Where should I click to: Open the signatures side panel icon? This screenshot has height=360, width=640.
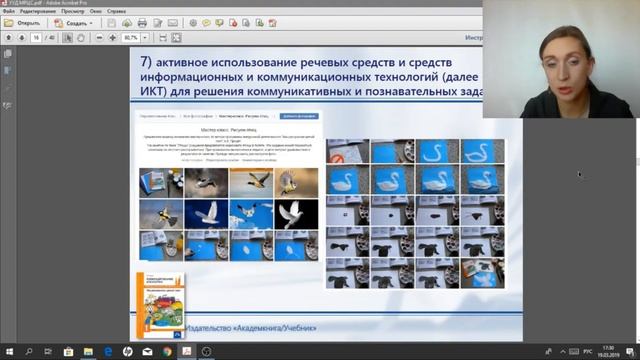[x=8, y=106]
